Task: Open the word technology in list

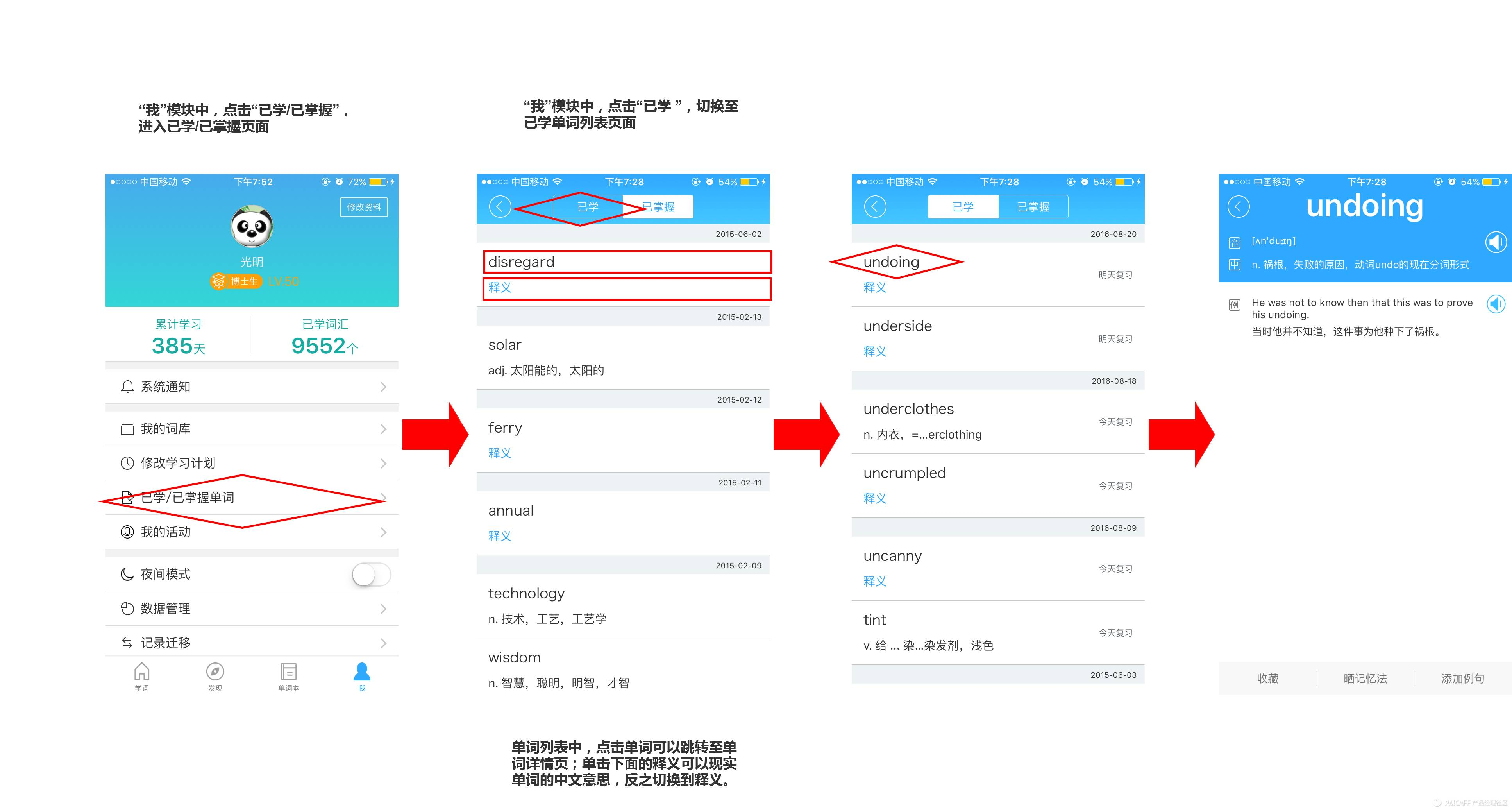Action: coord(527,594)
